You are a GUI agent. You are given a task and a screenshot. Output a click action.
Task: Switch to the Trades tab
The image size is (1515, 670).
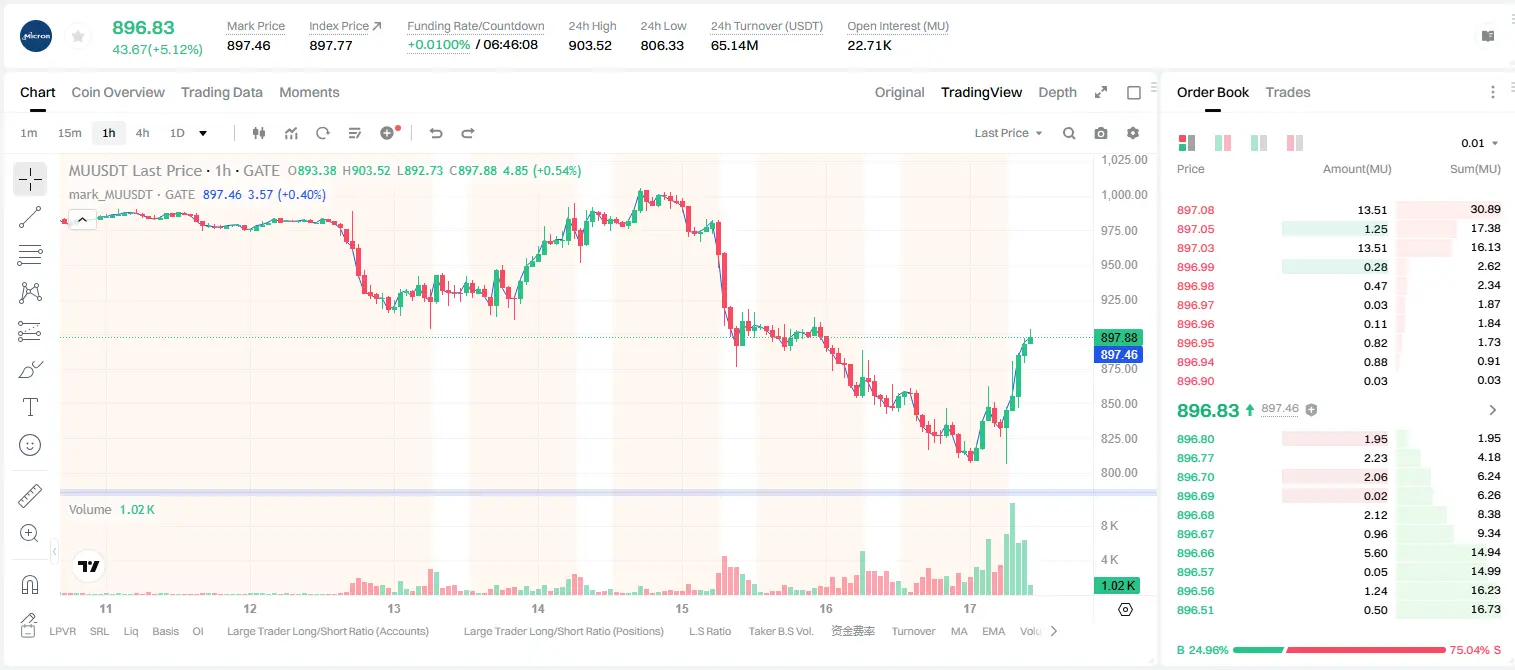coord(1288,92)
